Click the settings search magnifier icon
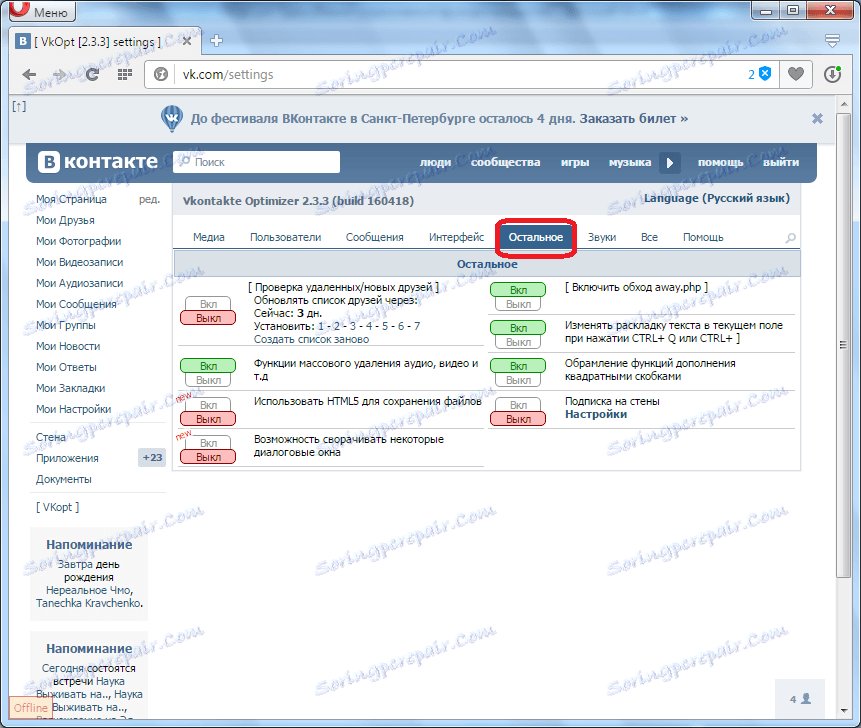 click(x=791, y=238)
